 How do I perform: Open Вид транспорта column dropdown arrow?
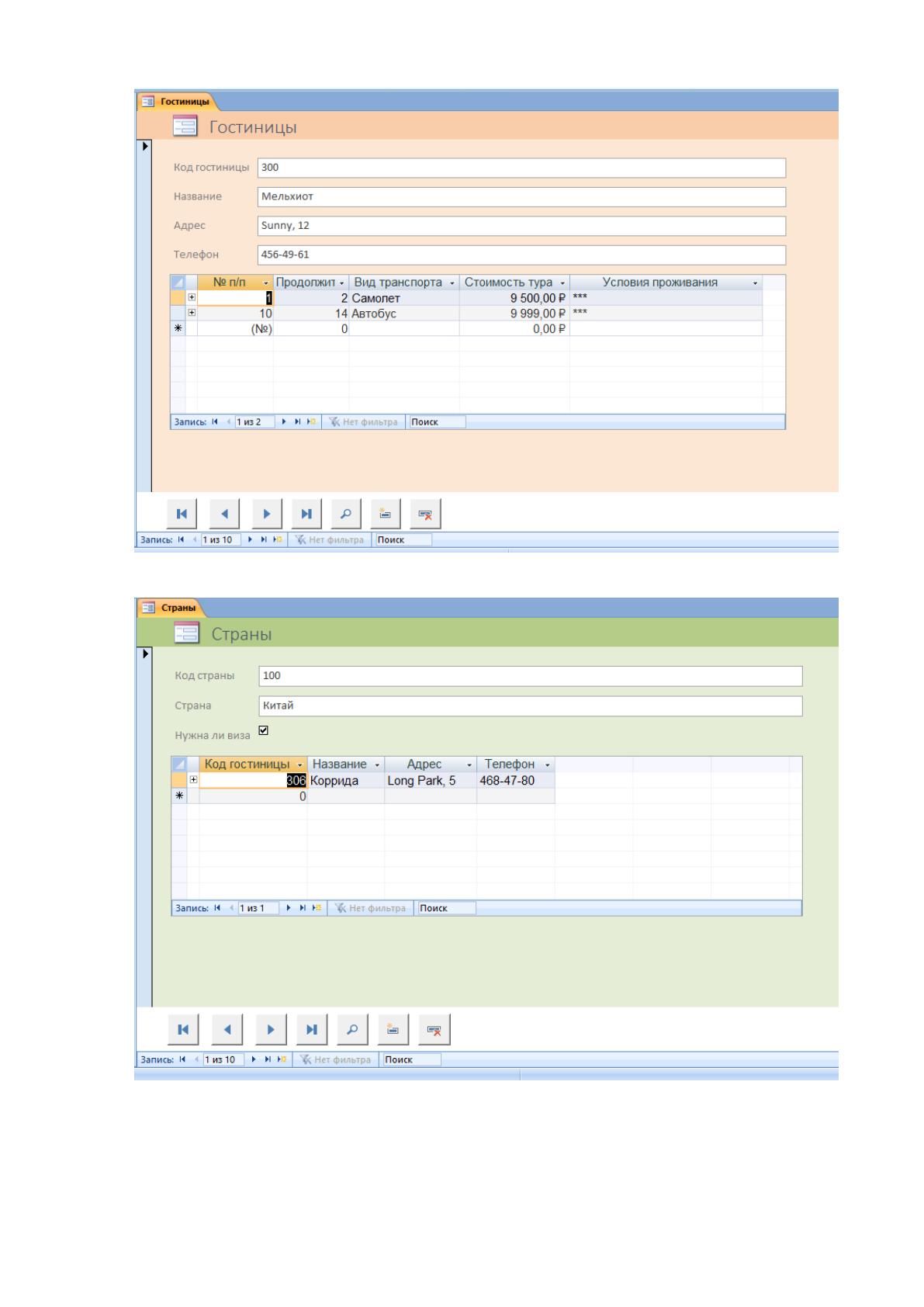[x=452, y=283]
